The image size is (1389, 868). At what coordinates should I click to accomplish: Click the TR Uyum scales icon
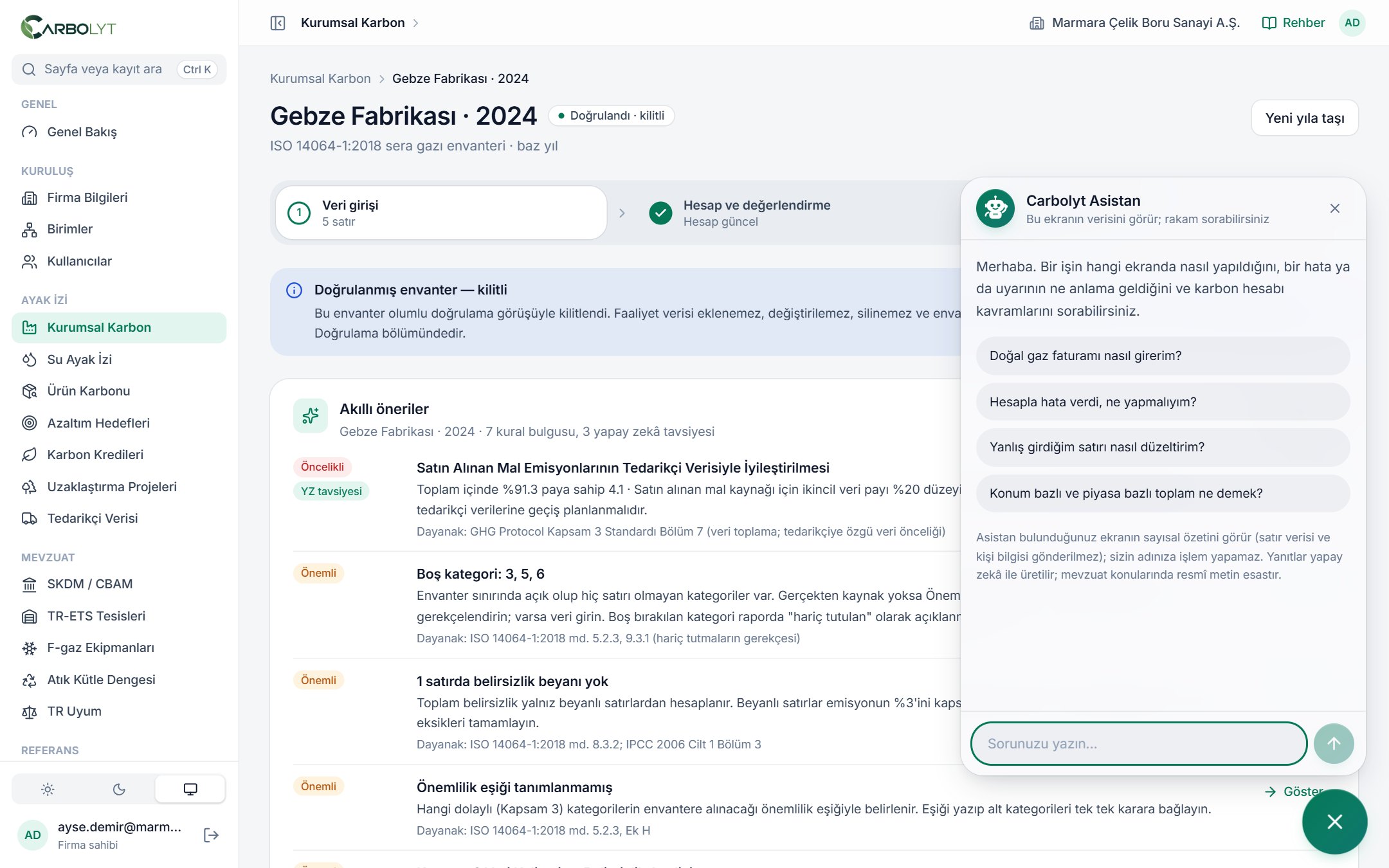tap(30, 711)
